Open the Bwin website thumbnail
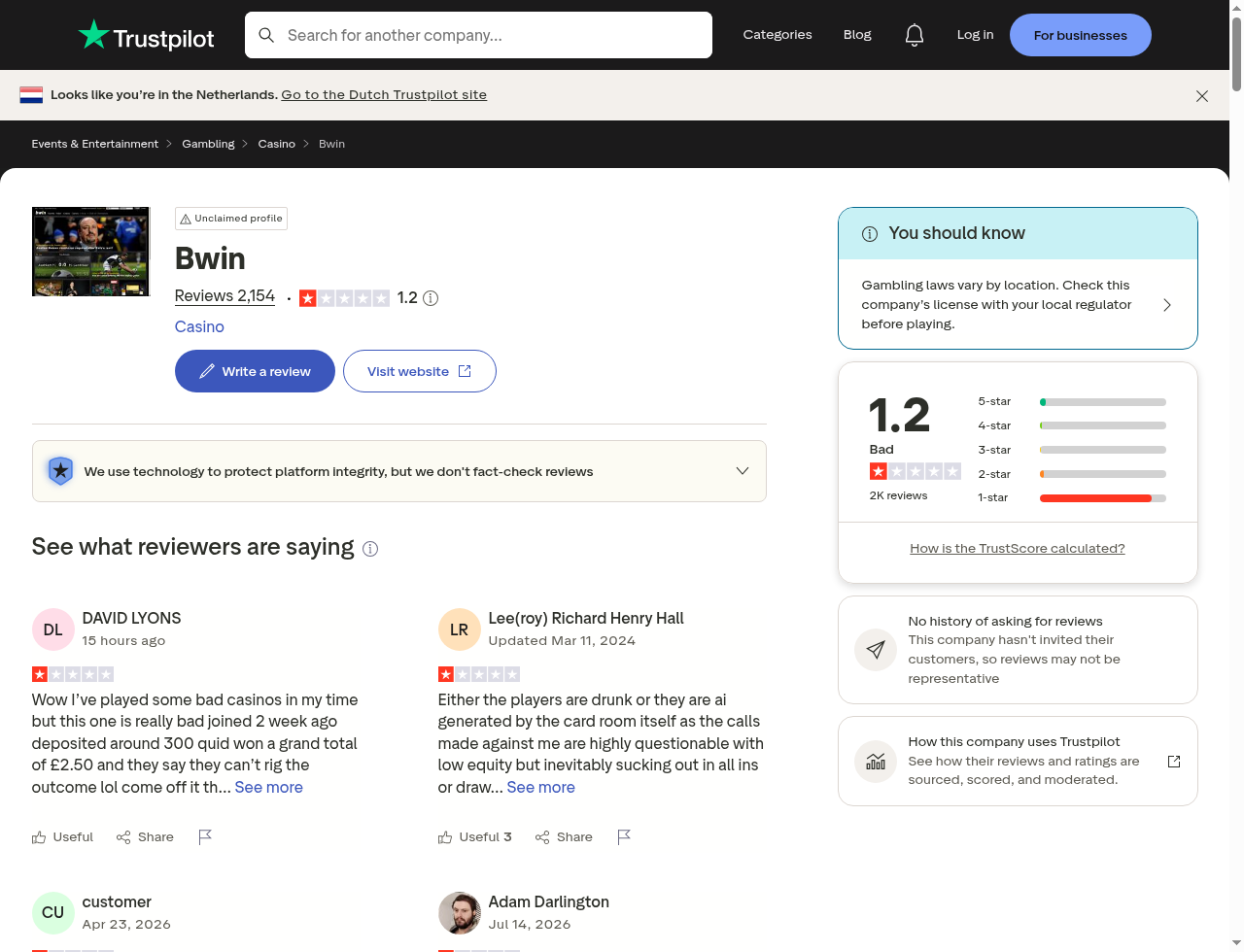The height and width of the screenshot is (952, 1244). tap(91, 252)
